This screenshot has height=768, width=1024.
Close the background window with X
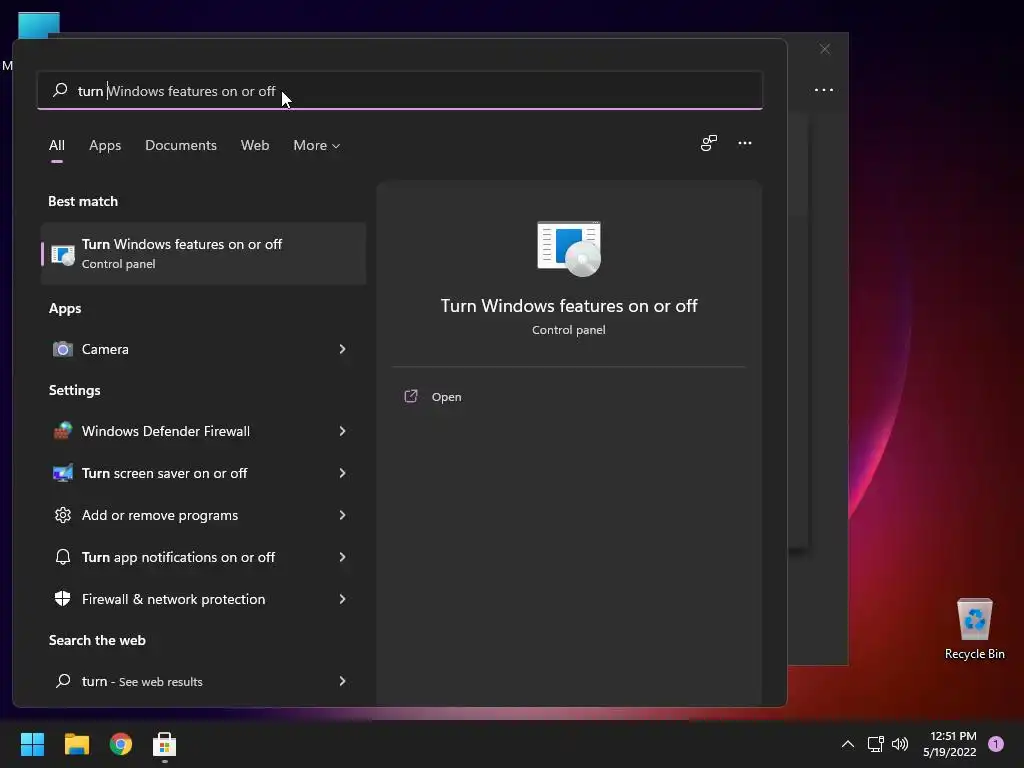point(825,49)
